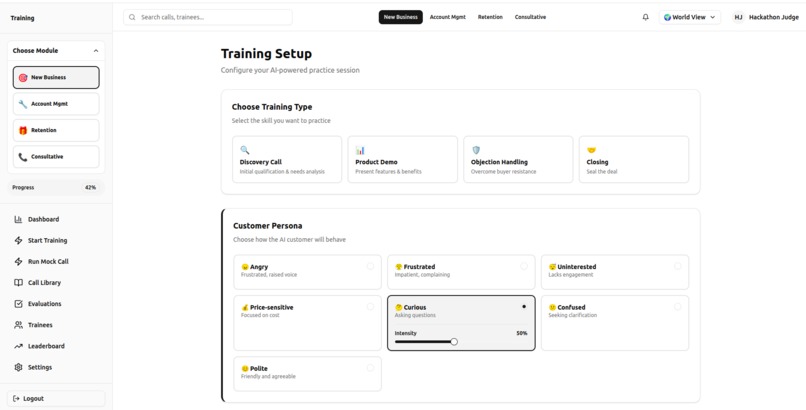Viewport: 806px width, 410px height.
Task: Click the Training Setup page heading
Action: click(266, 53)
